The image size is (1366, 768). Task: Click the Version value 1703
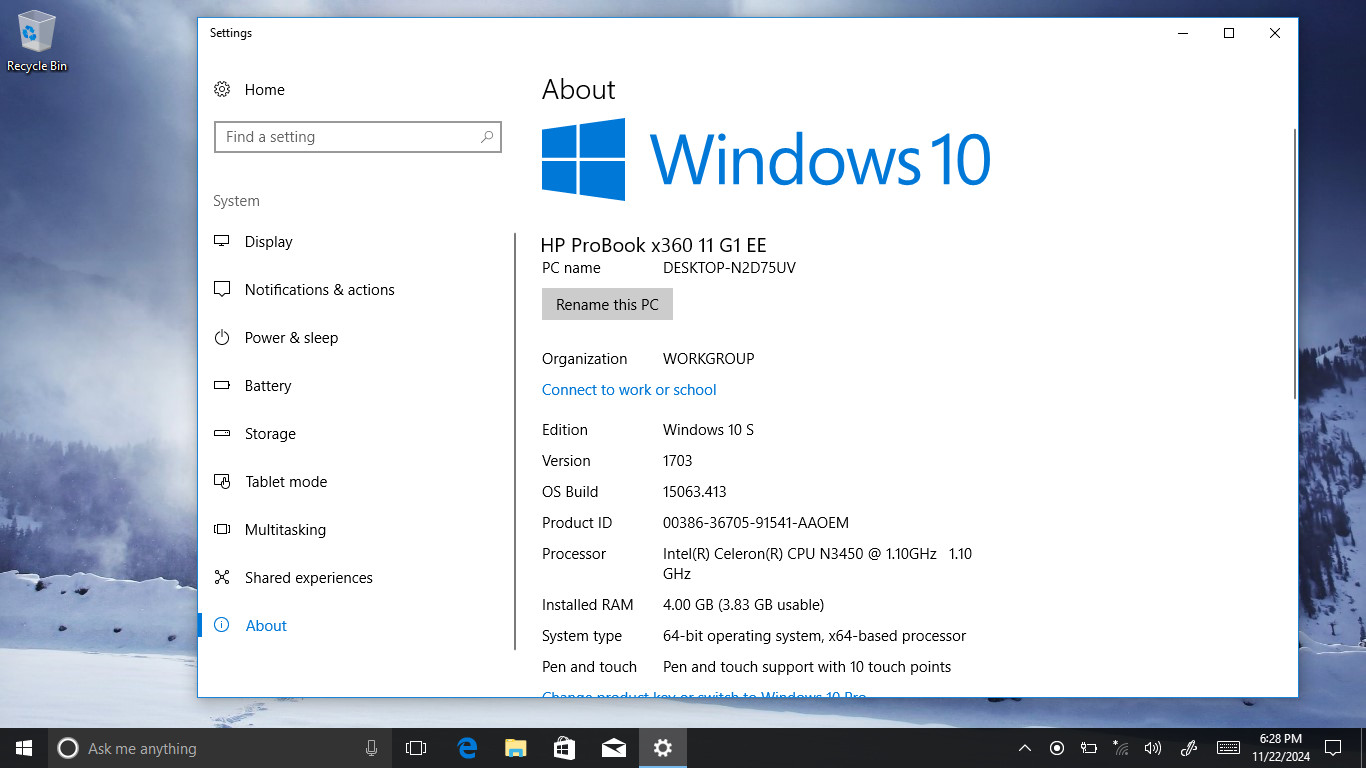pos(678,460)
